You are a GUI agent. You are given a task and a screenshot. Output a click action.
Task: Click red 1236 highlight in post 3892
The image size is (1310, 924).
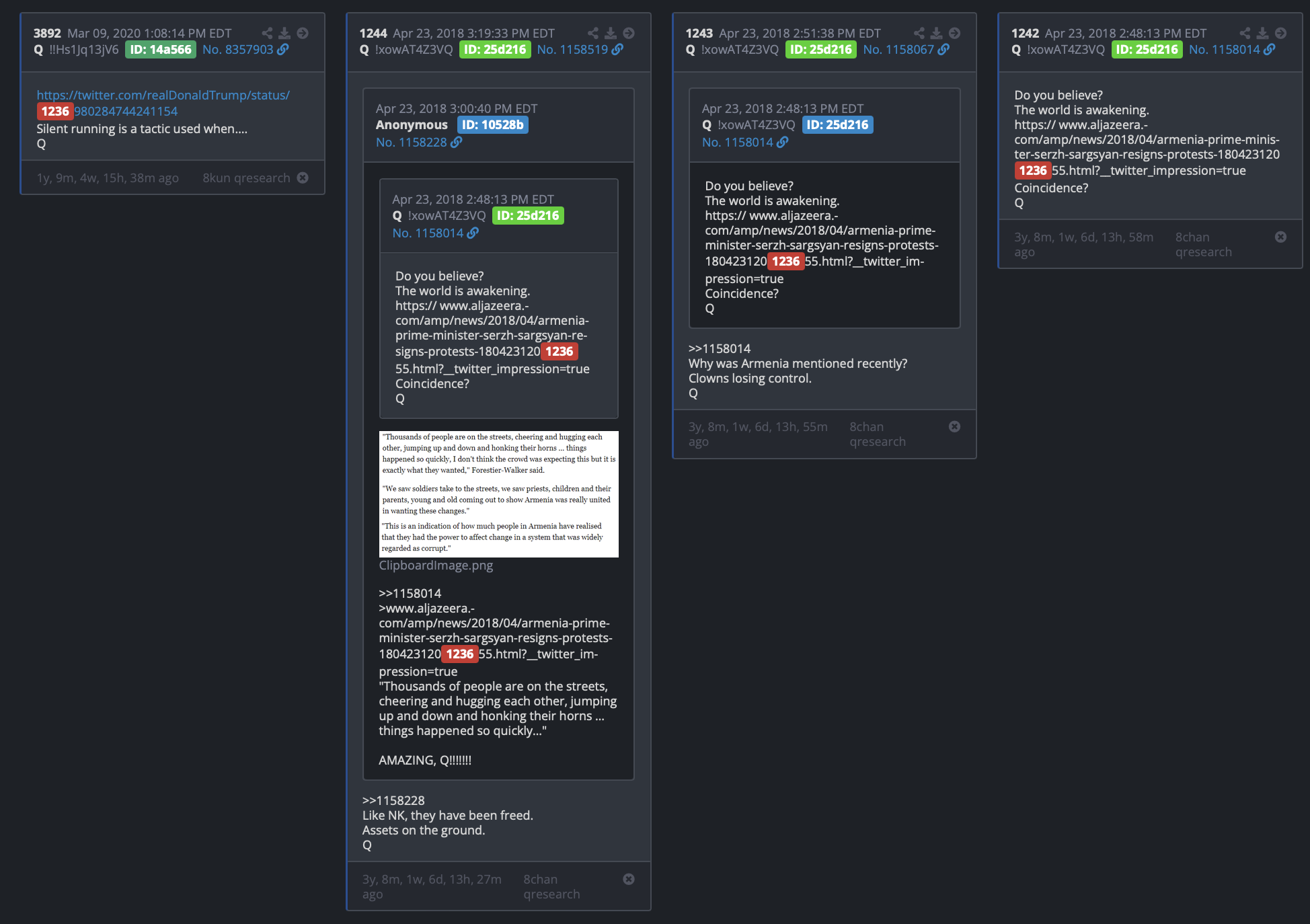pyautogui.click(x=55, y=111)
